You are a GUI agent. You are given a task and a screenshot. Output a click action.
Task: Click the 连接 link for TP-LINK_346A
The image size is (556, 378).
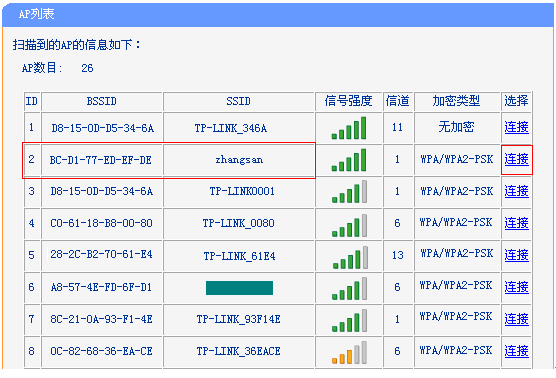[516, 127]
